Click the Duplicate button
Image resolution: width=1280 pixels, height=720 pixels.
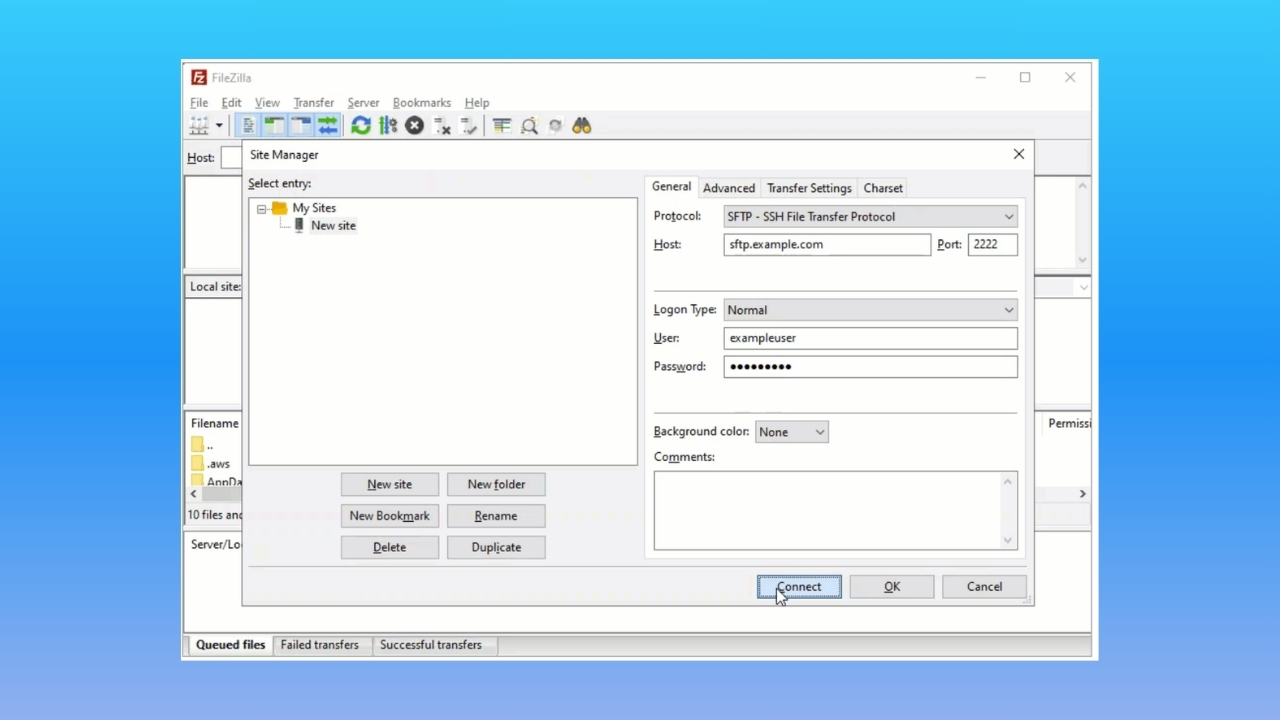[x=496, y=547]
